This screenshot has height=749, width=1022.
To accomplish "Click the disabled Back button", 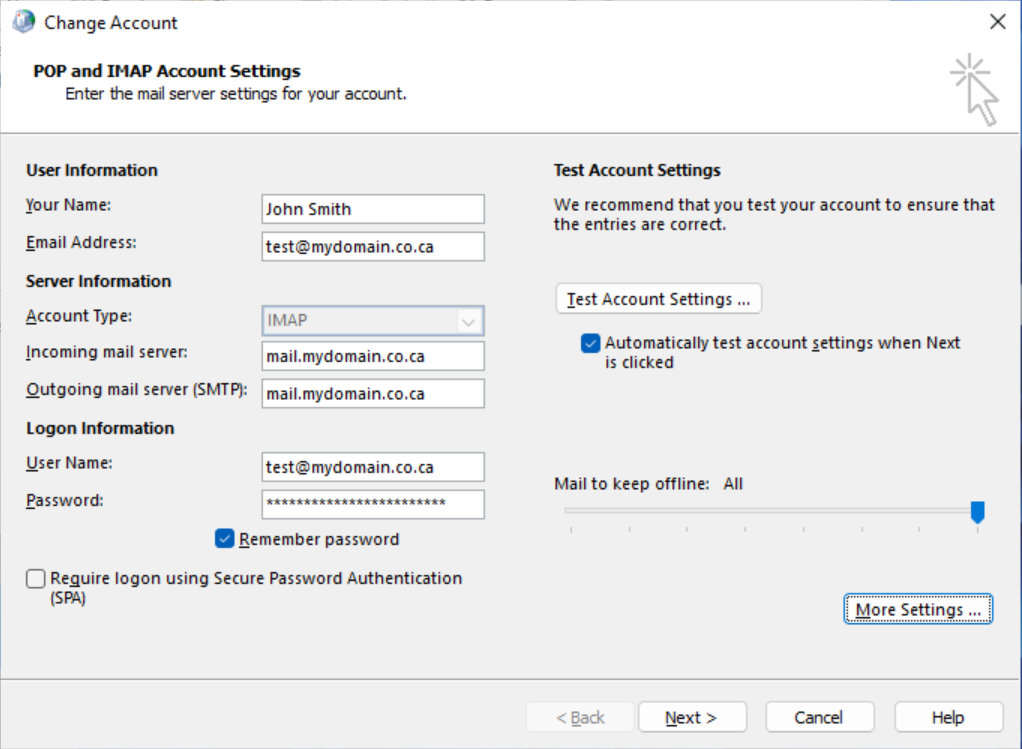I will 580,717.
